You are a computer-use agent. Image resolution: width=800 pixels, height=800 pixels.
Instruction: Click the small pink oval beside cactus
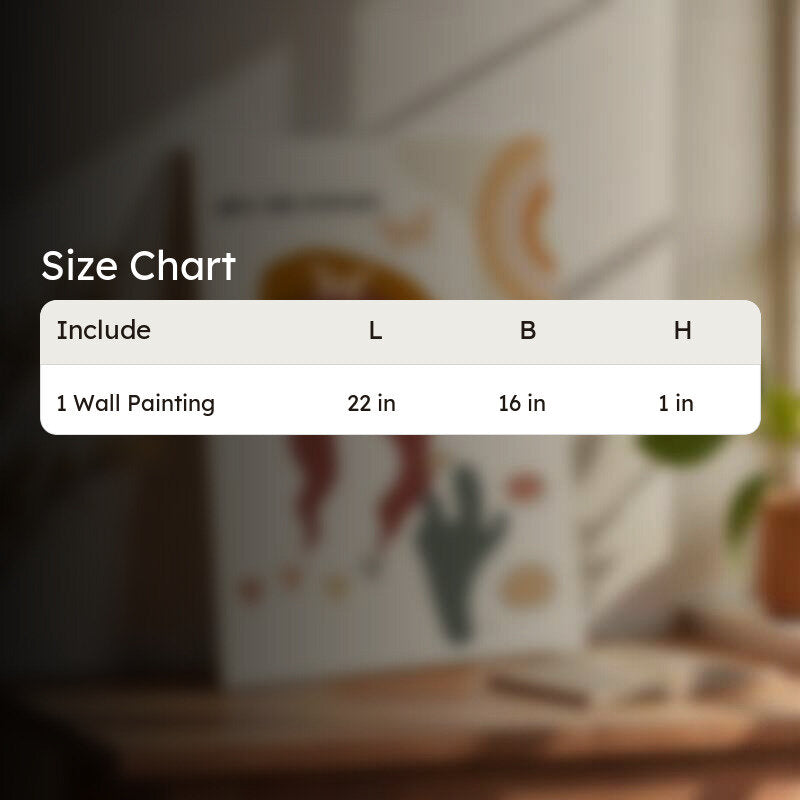click(524, 486)
